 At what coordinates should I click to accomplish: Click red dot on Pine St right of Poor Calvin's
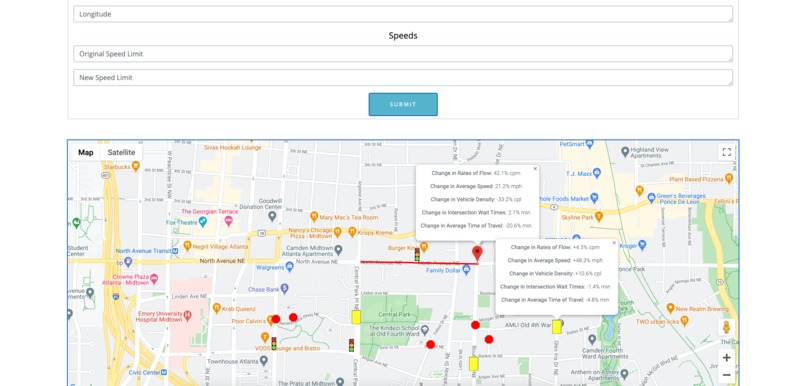tap(293, 317)
